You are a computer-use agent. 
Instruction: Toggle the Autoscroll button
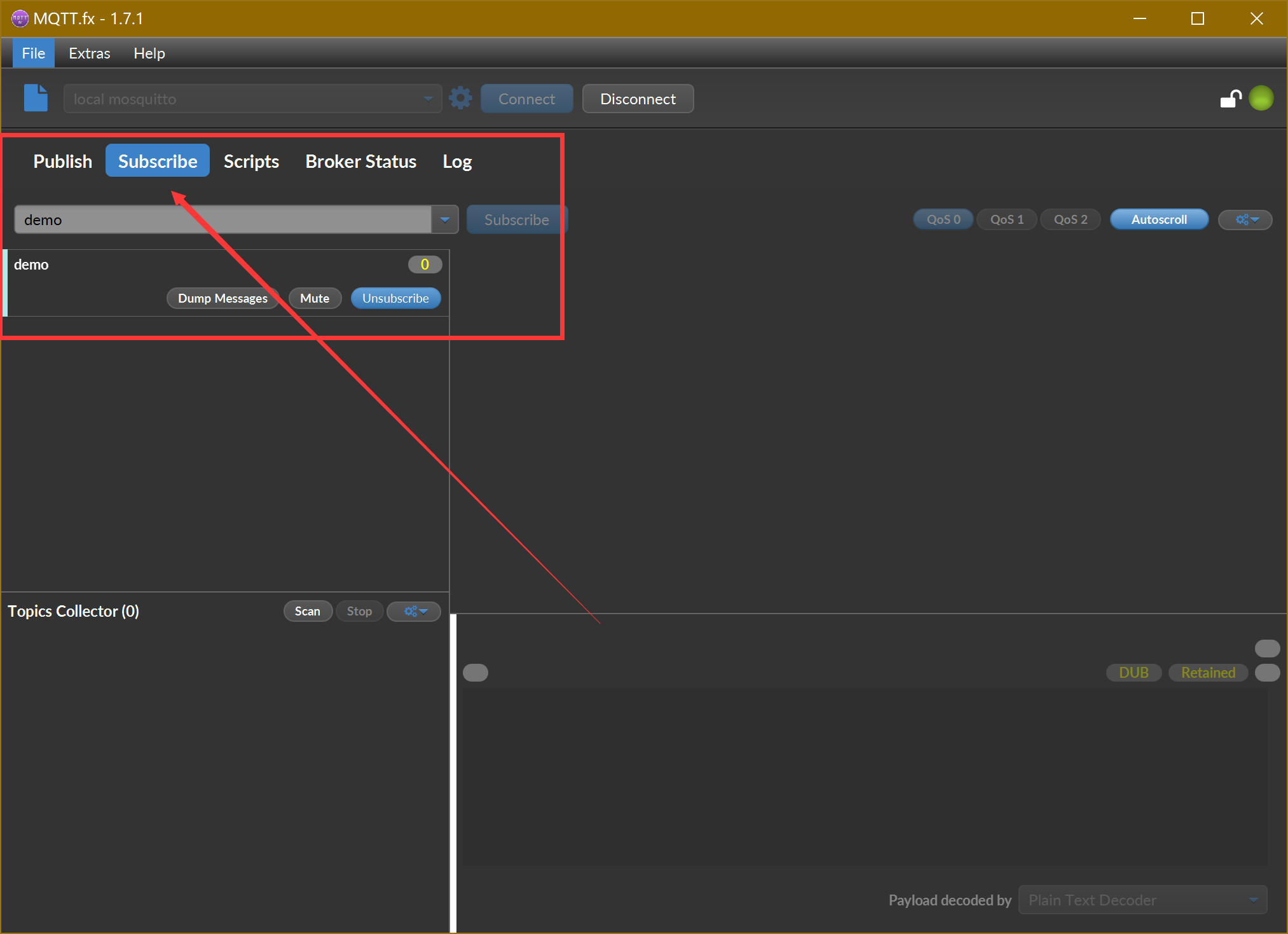pos(1159,219)
